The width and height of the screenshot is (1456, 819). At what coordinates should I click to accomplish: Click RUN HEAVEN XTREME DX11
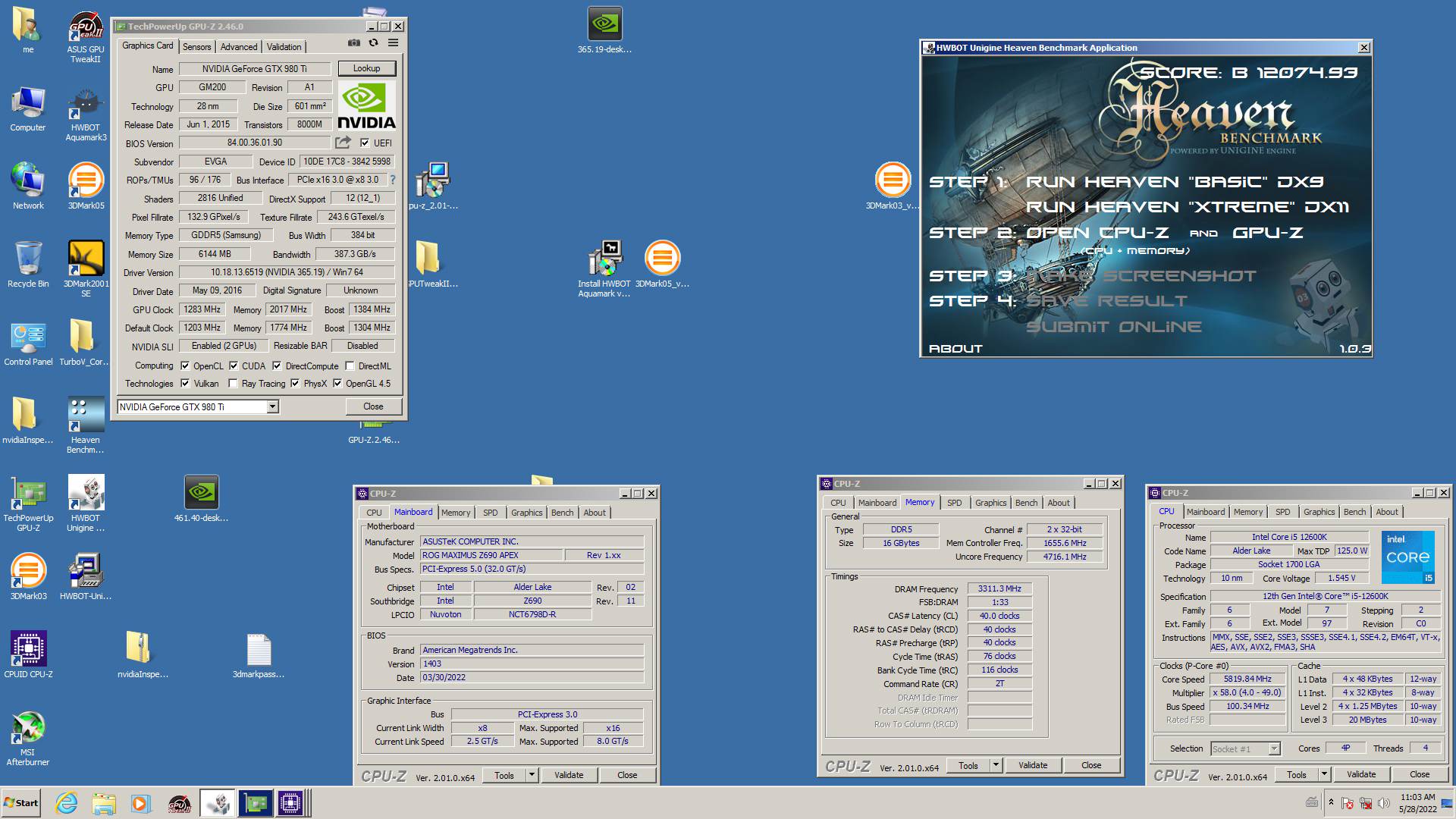(x=1188, y=207)
